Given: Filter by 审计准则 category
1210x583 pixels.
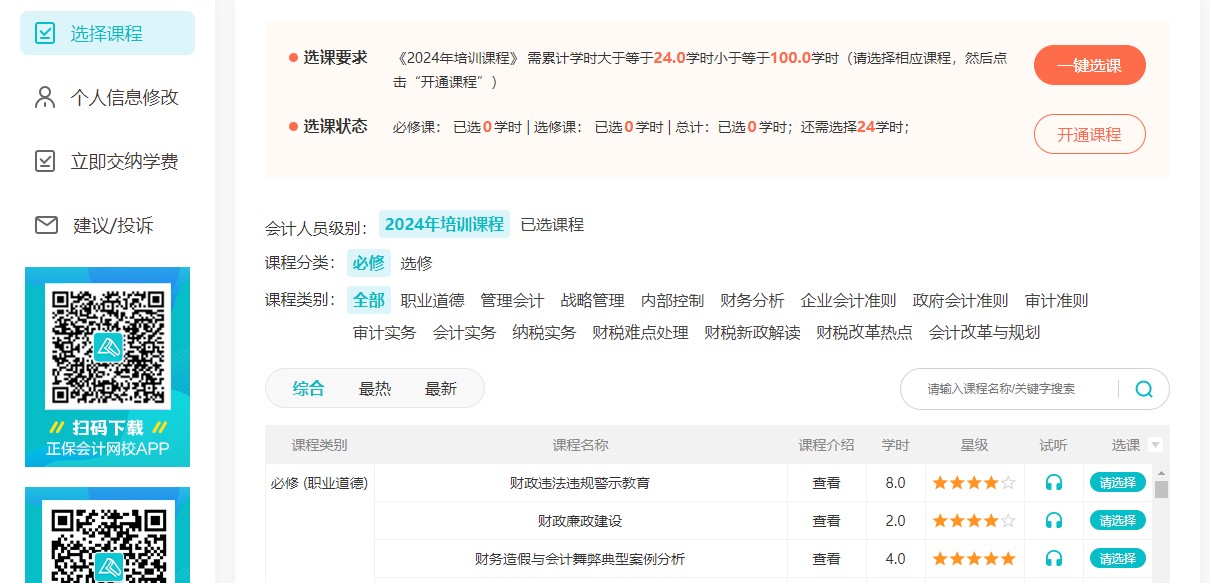Looking at the screenshot, I should 1056,300.
